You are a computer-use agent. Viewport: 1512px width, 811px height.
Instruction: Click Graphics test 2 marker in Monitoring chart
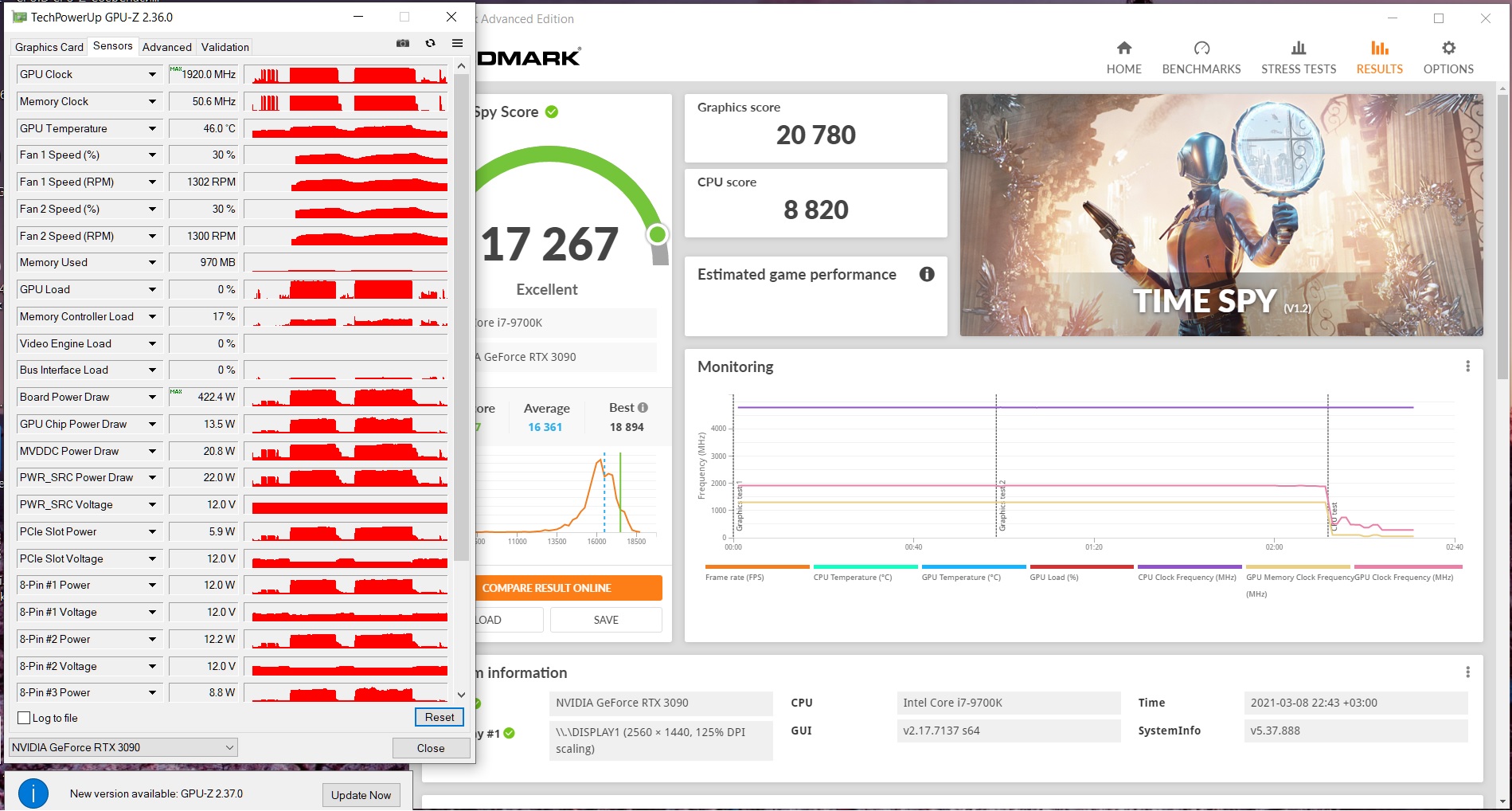[x=1002, y=506]
